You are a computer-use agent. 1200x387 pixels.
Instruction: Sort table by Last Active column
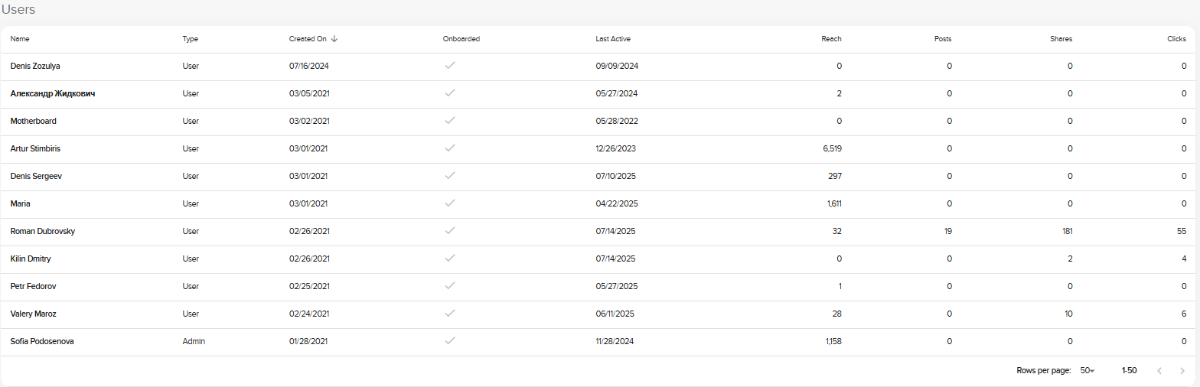613,39
